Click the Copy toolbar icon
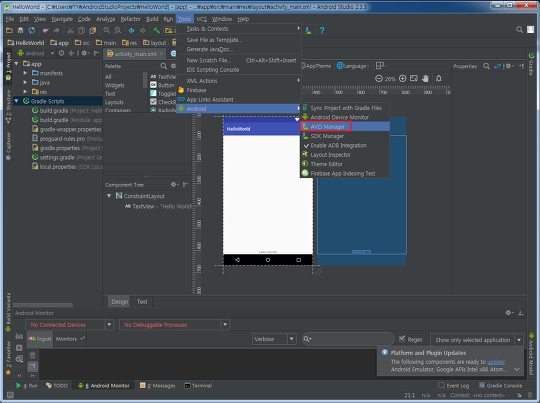Viewport: 540px width, 403px height. [x=81, y=30]
